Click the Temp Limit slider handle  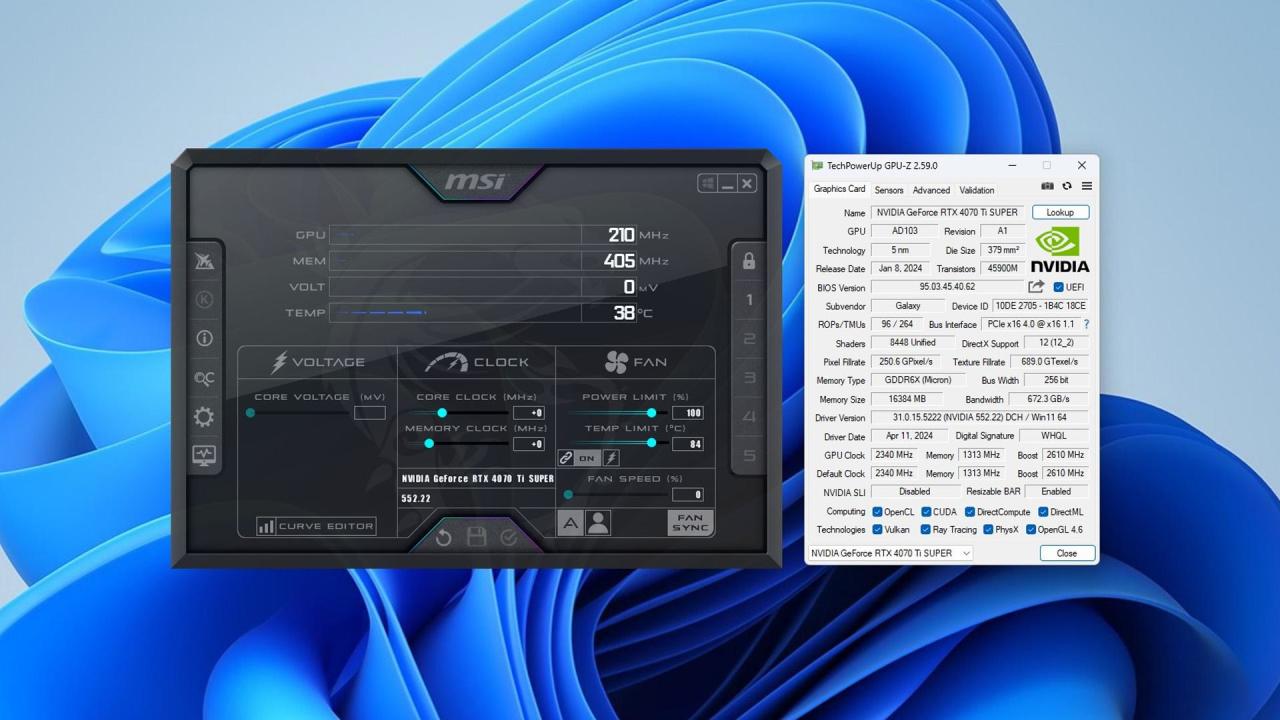(652, 443)
